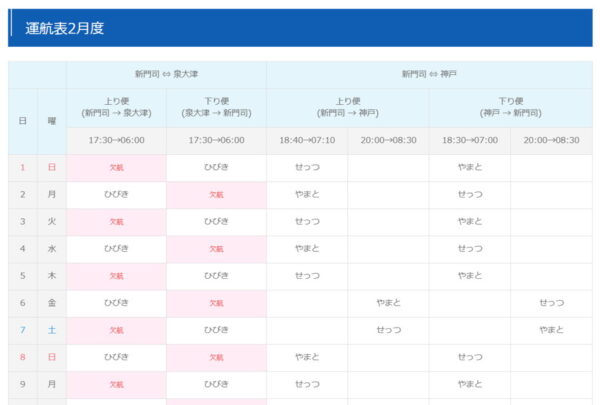Select the 欠航 cell in the day 4 row
Screen dimensions: 600x405
[216, 249]
